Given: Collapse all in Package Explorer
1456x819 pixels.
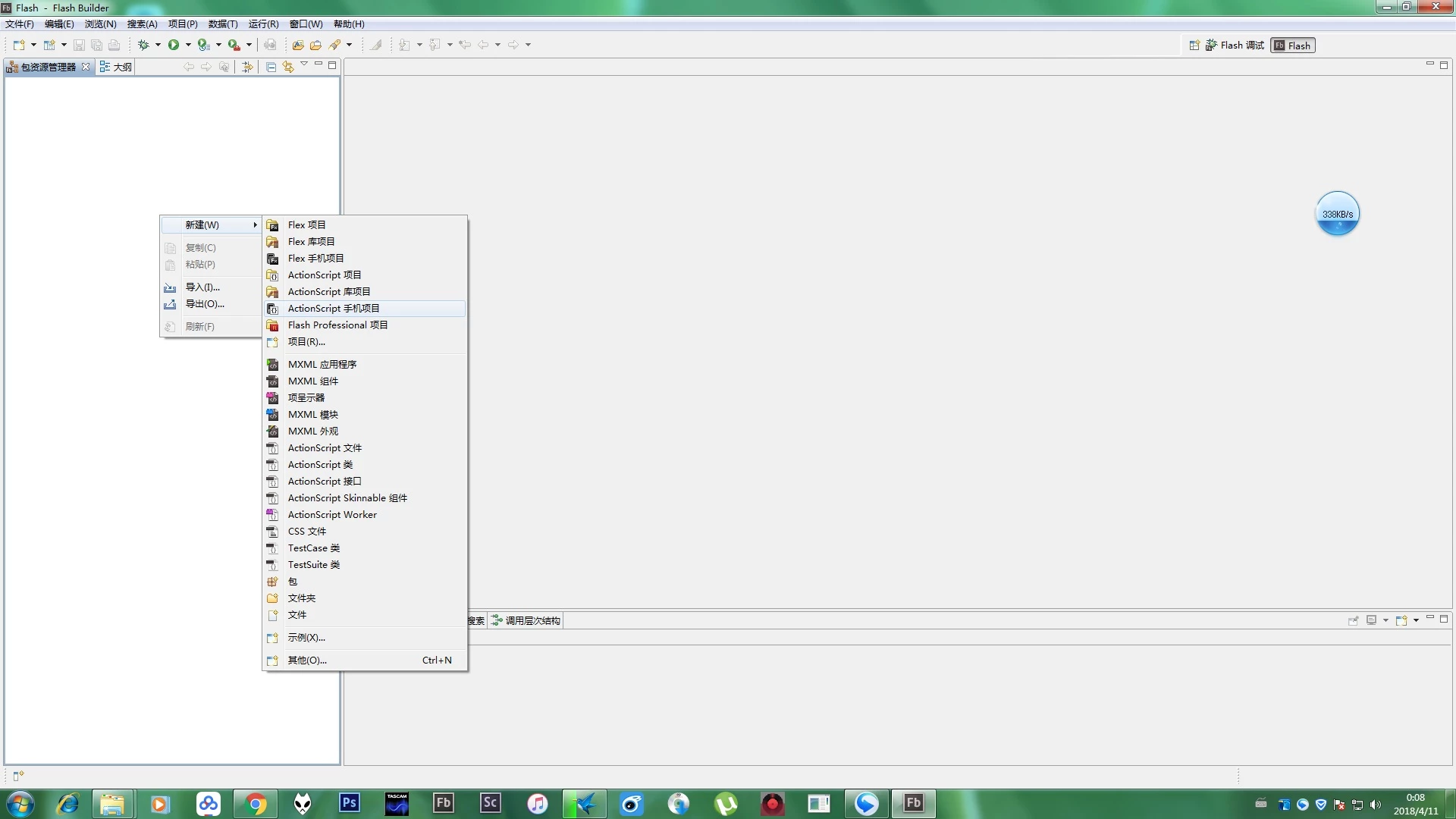Looking at the screenshot, I should [271, 67].
